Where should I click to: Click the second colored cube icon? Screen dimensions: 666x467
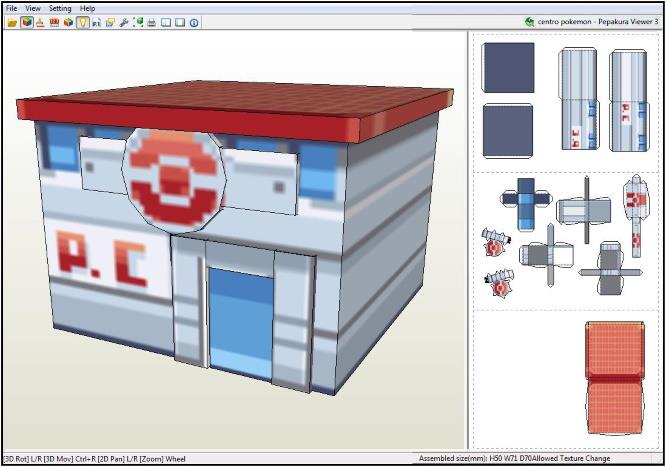tap(68, 23)
